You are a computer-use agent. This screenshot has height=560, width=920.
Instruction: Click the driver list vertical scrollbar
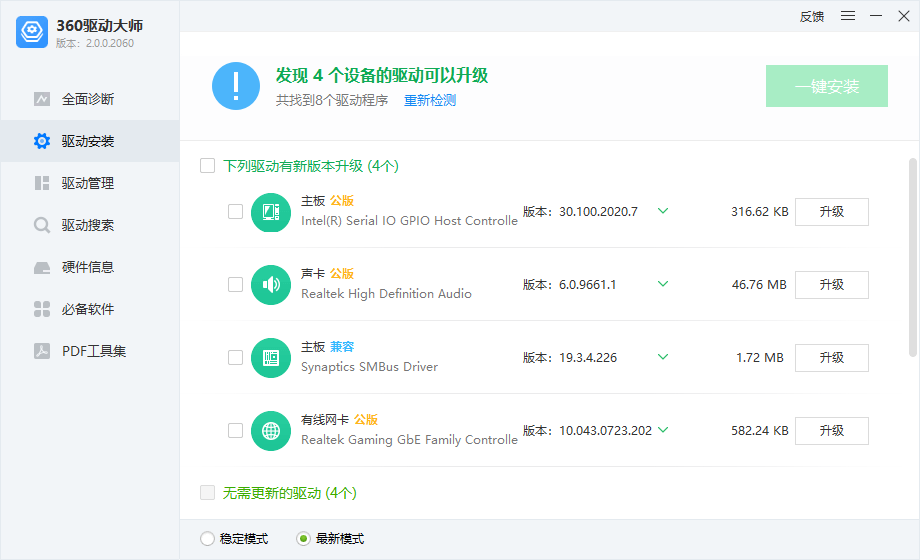click(912, 257)
